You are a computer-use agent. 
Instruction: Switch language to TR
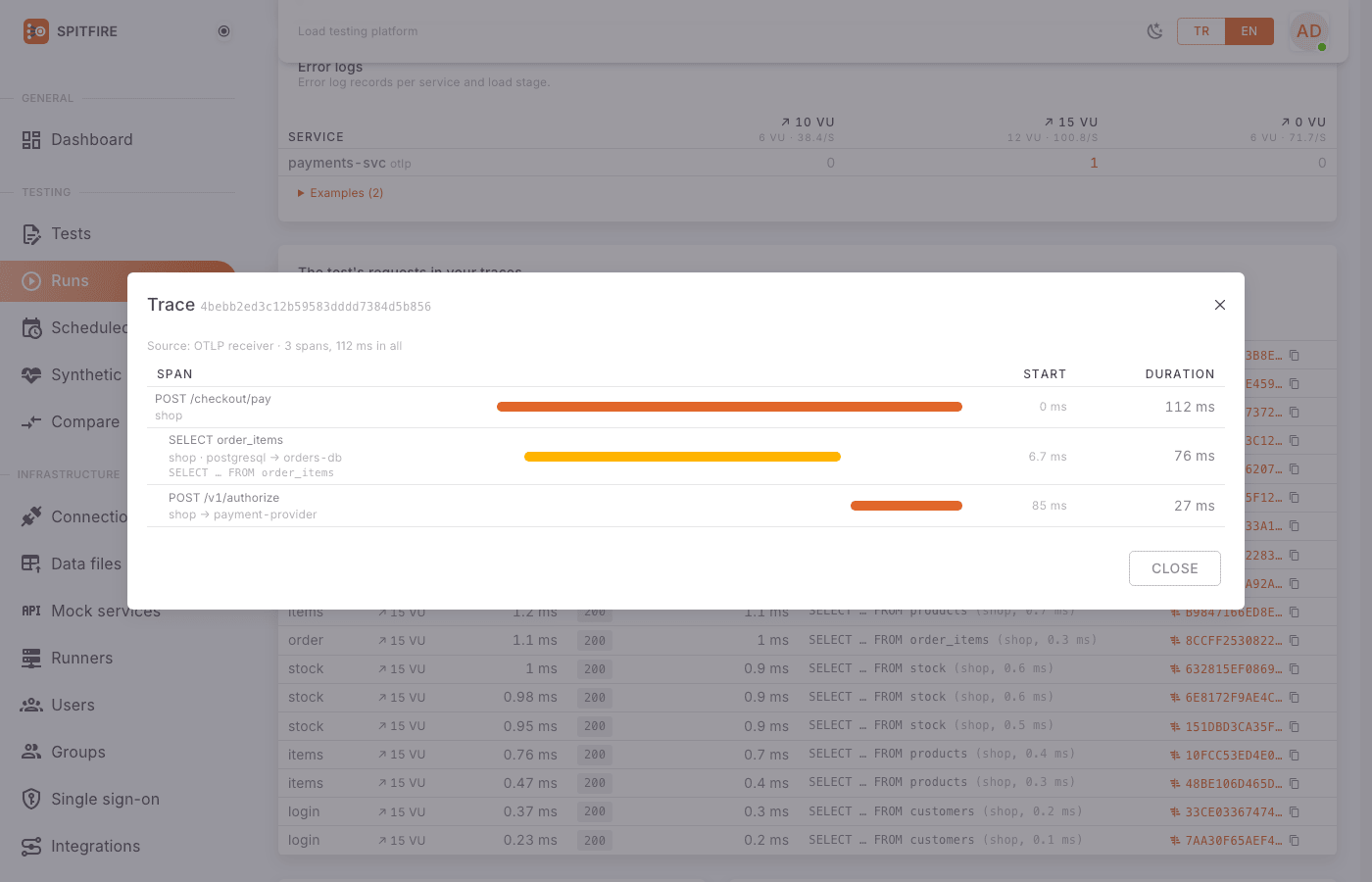(x=1201, y=31)
